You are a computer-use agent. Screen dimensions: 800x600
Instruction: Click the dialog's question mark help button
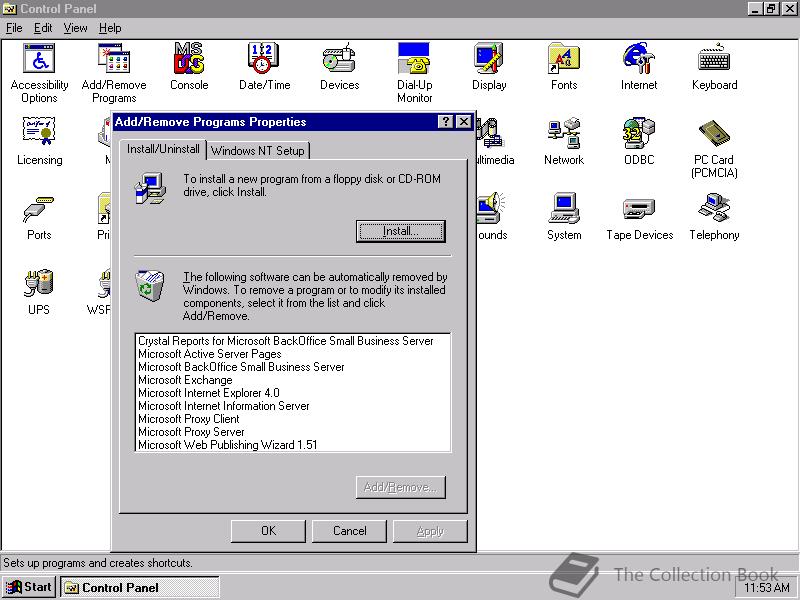(x=445, y=121)
